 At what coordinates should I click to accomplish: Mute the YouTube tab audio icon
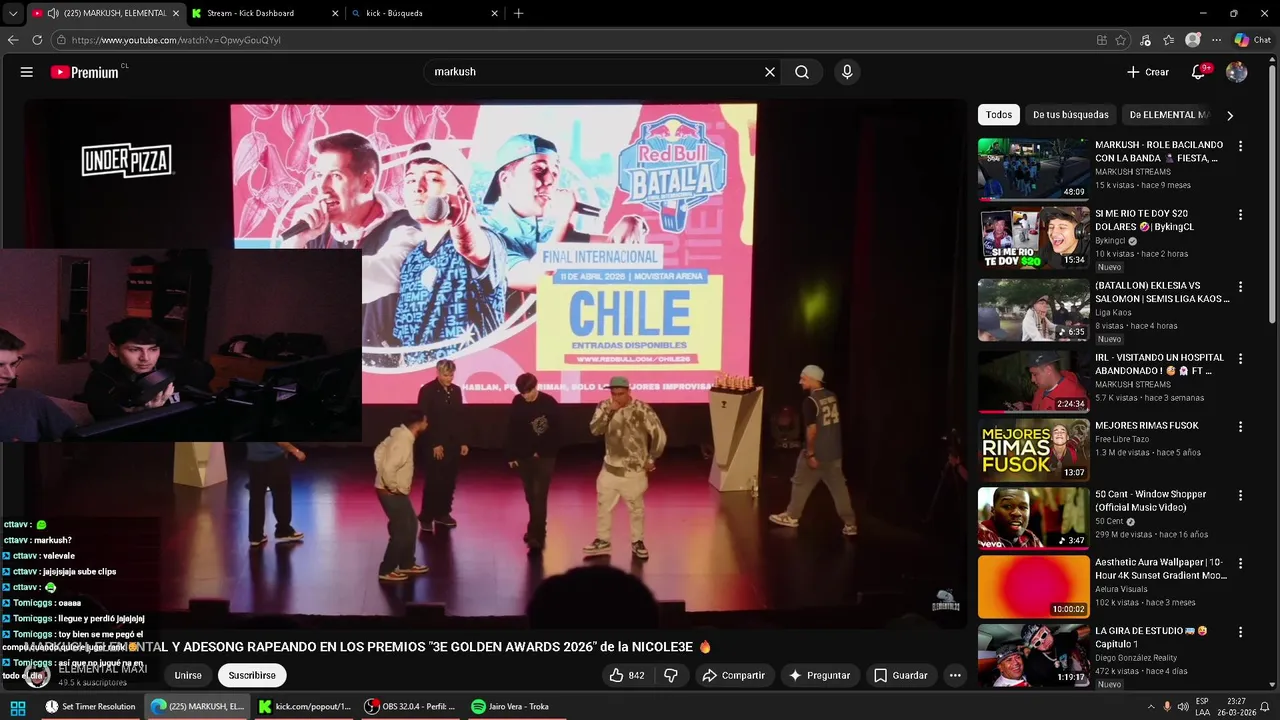click(x=53, y=13)
